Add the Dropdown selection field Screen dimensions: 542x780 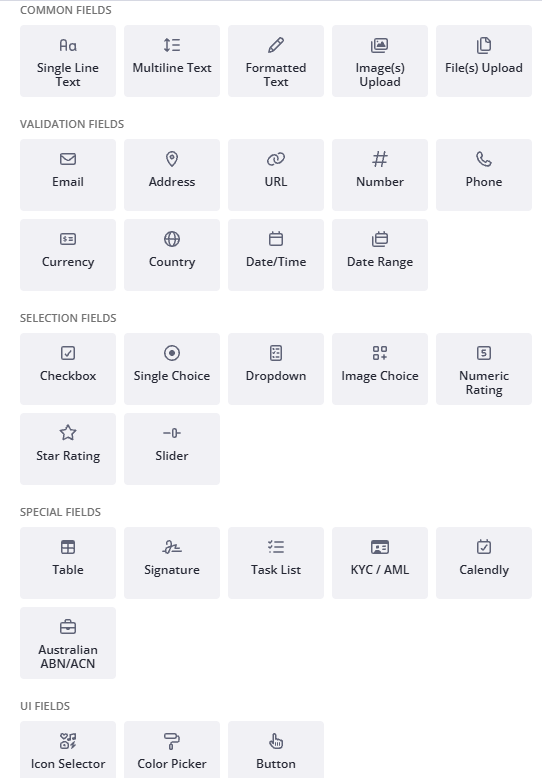pos(276,369)
